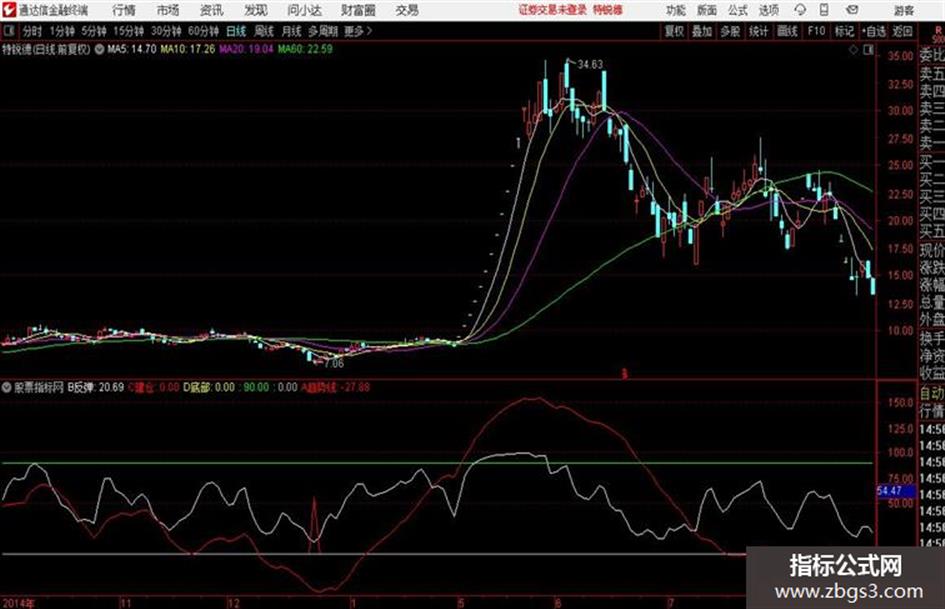945x609 pixels.
Task: Click 证券交易未登录 login link
Action: [553, 10]
